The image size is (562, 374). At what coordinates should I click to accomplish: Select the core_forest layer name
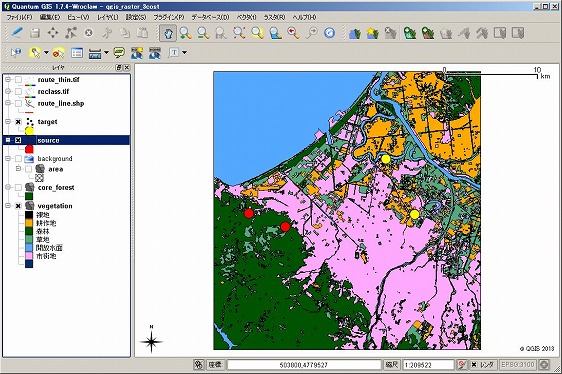click(56, 188)
